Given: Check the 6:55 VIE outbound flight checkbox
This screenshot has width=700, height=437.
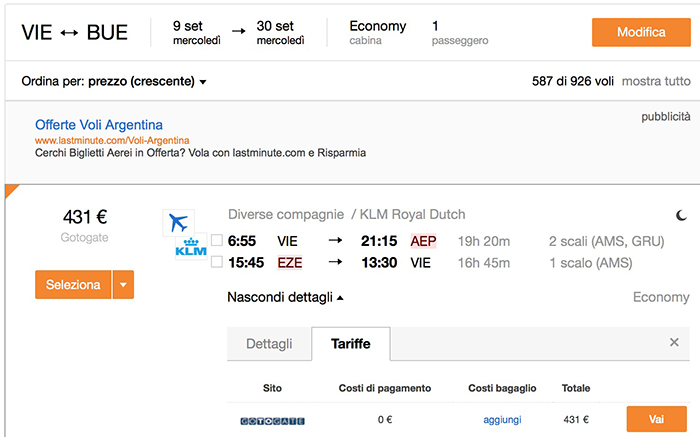Looking at the screenshot, I should (217, 241).
